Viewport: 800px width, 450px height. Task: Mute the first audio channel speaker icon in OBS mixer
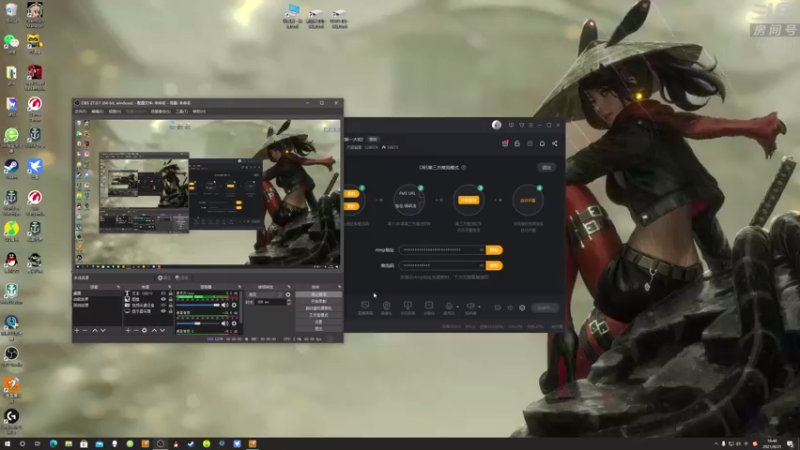click(225, 305)
